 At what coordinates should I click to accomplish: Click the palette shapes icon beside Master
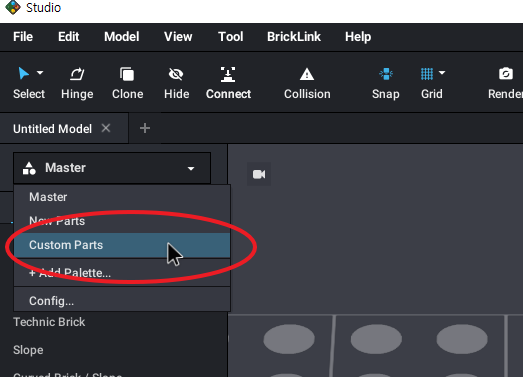[29, 168]
